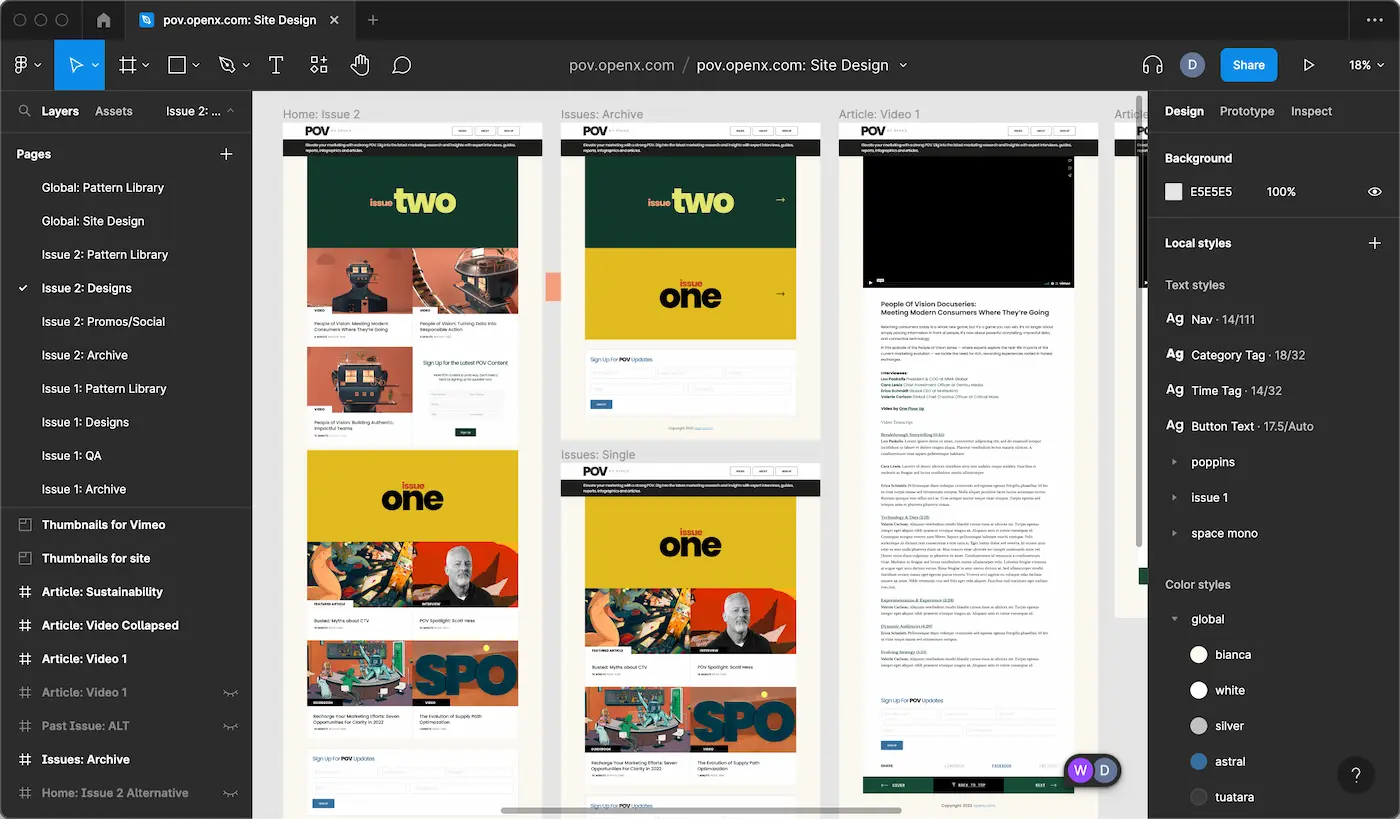
Task: Click the Share button
Action: [x=1249, y=65]
